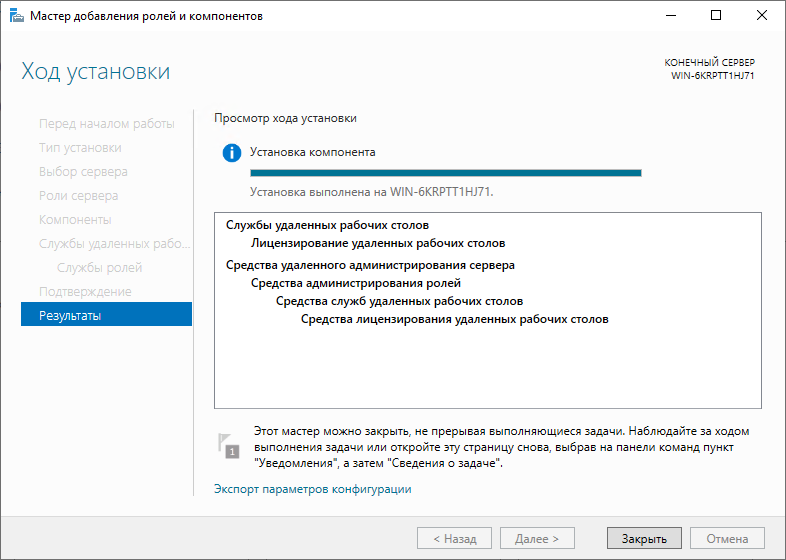This screenshot has width=786, height=560.
Task: Click the КОНЕЧНЫЙ СЕРВЕР label
Action: (x=709, y=63)
